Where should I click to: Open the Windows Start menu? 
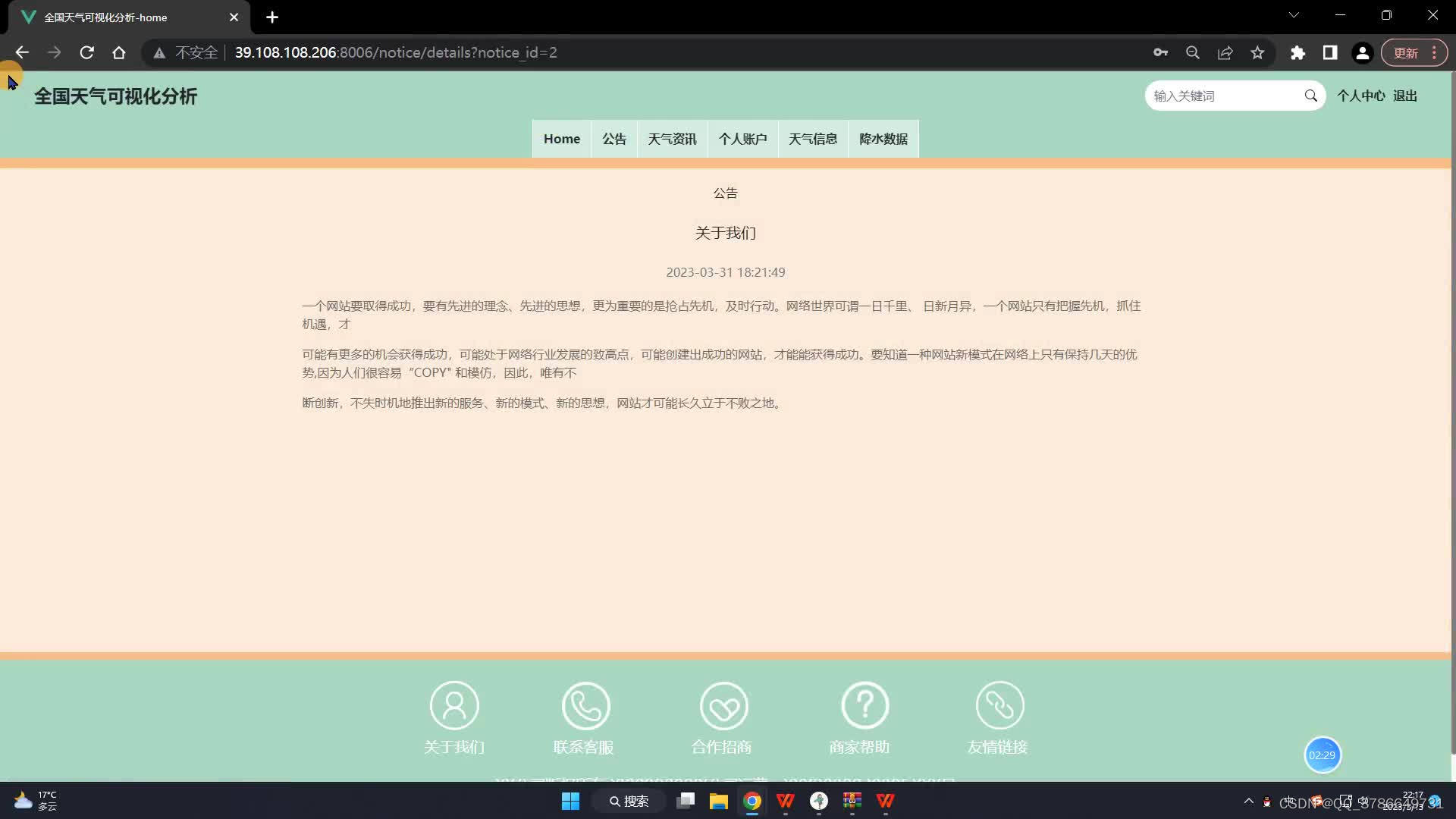pyautogui.click(x=570, y=801)
